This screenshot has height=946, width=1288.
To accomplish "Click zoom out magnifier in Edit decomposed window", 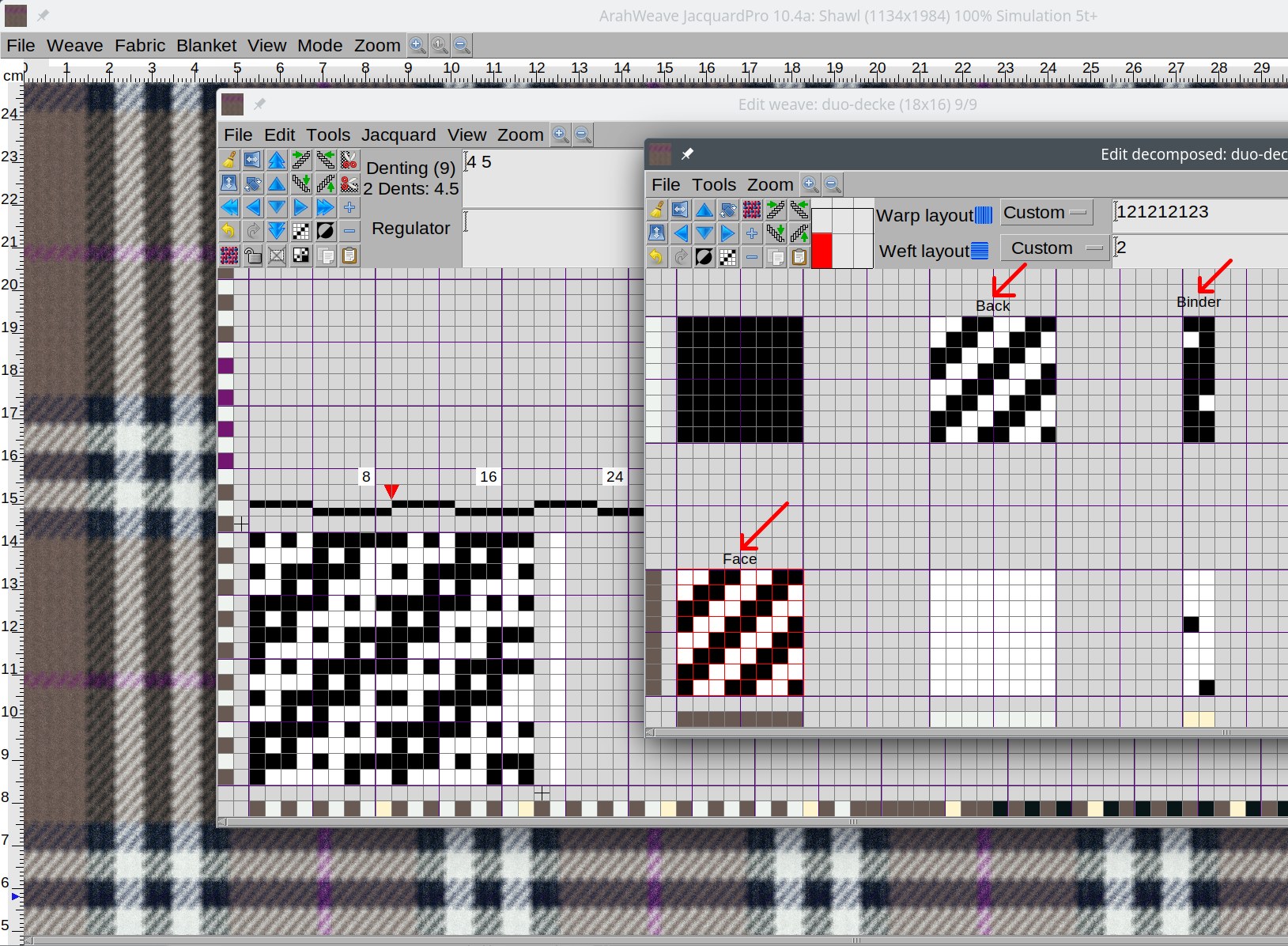I will click(833, 184).
